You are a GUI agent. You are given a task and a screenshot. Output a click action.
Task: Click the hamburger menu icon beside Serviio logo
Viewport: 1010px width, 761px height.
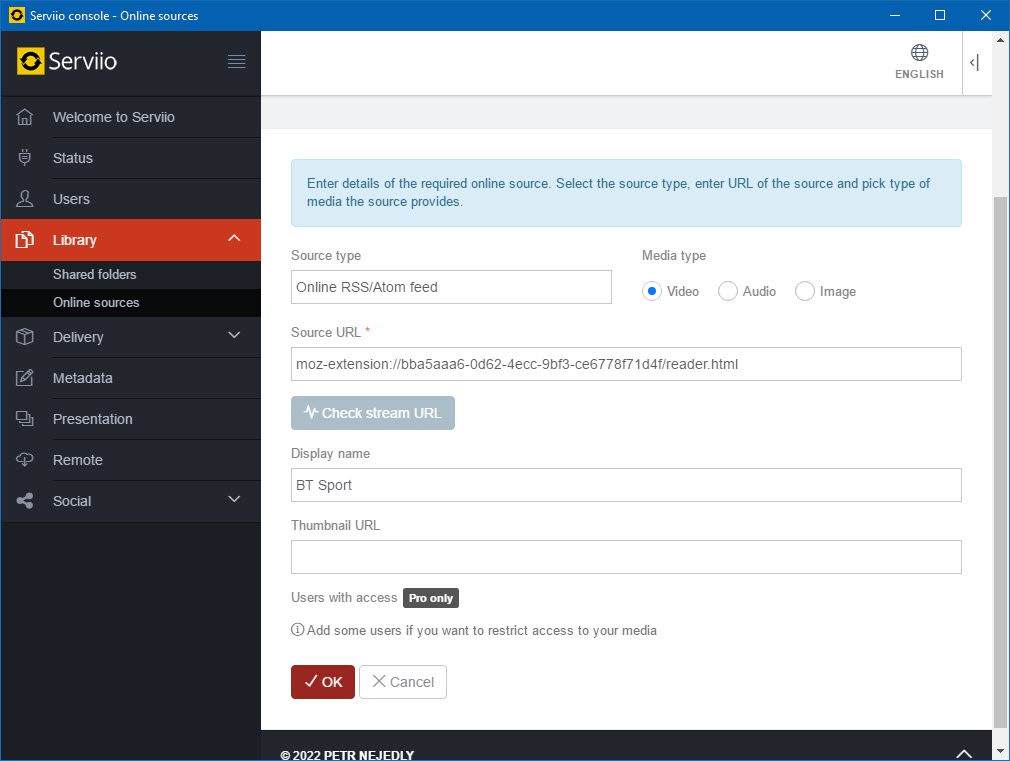pos(236,62)
